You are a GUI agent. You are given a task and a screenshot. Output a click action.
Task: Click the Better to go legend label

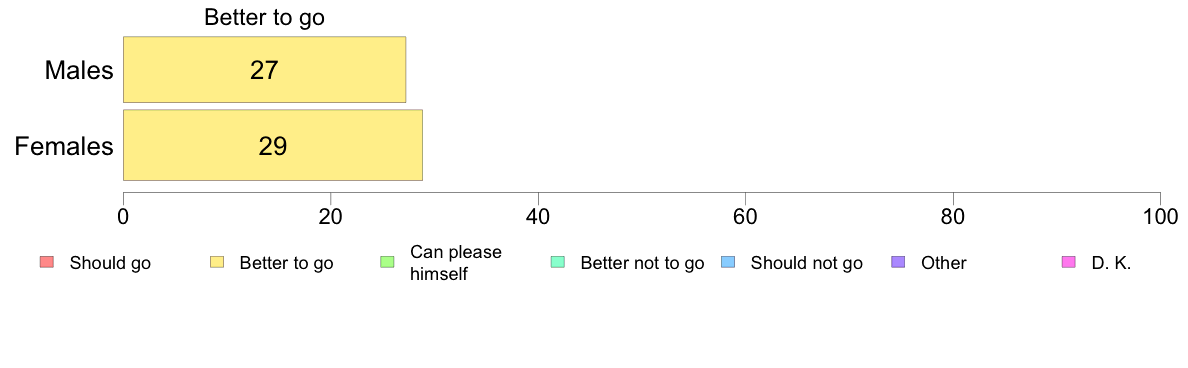[286, 264]
